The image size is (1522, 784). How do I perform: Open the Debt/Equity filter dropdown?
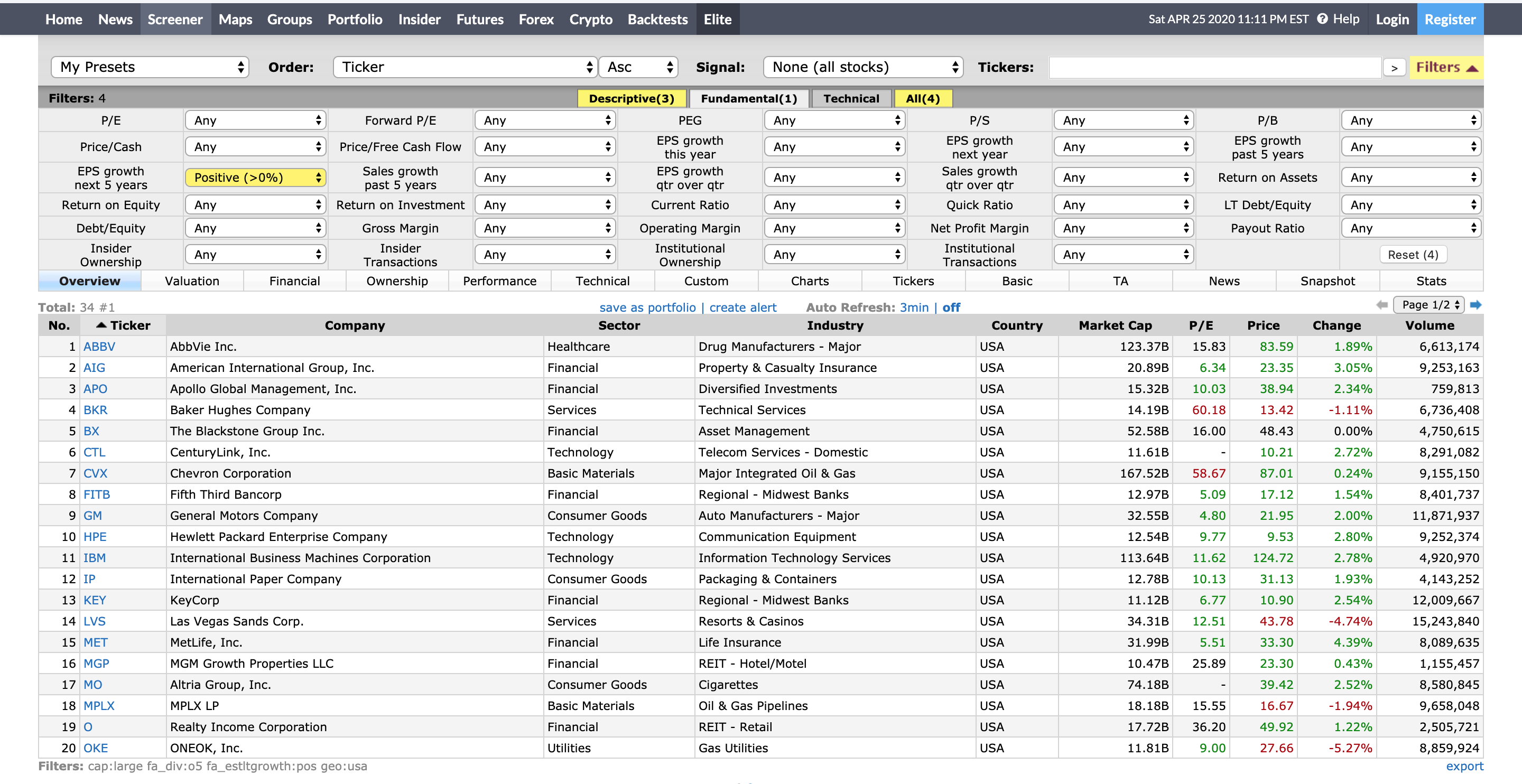[256, 228]
